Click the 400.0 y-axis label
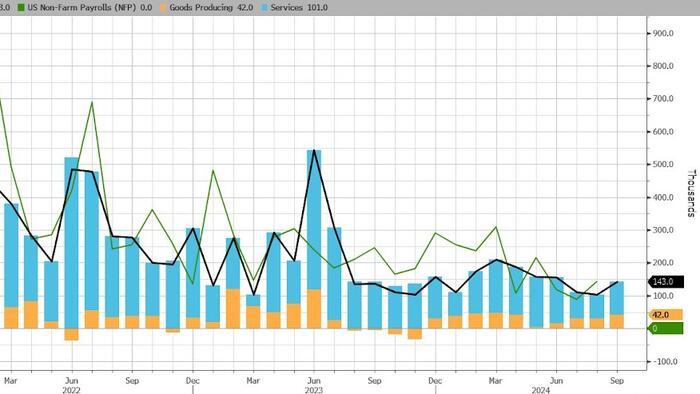This screenshot has width=700, height=394. click(x=664, y=197)
